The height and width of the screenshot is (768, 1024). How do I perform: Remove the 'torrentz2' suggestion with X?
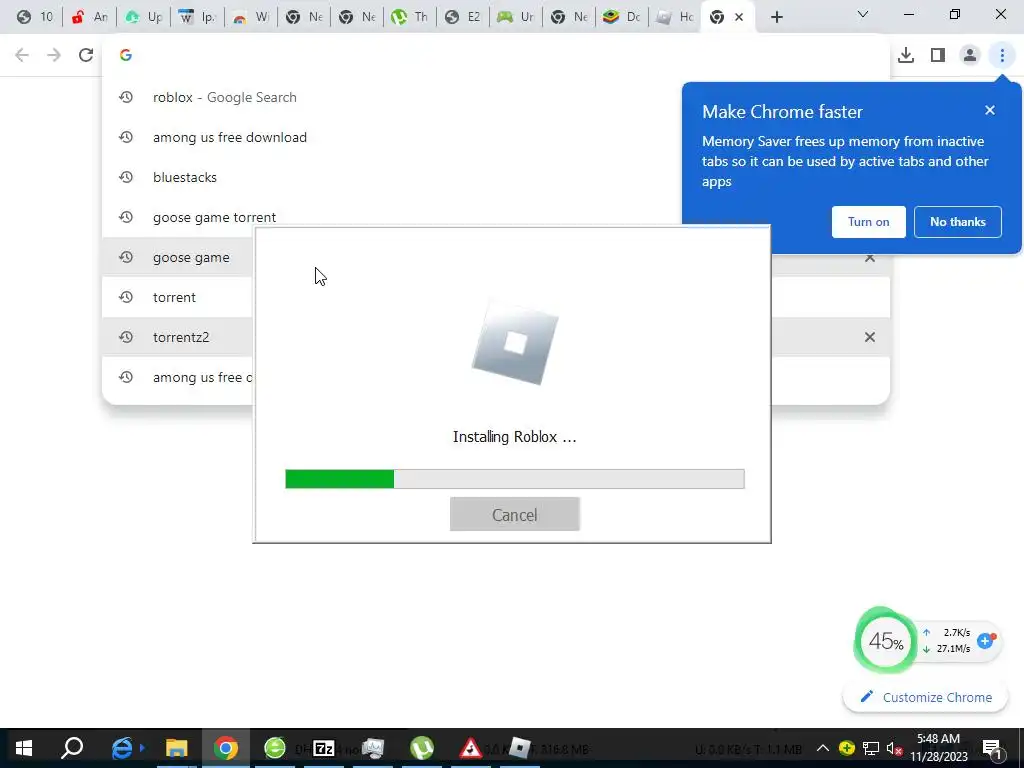point(869,337)
